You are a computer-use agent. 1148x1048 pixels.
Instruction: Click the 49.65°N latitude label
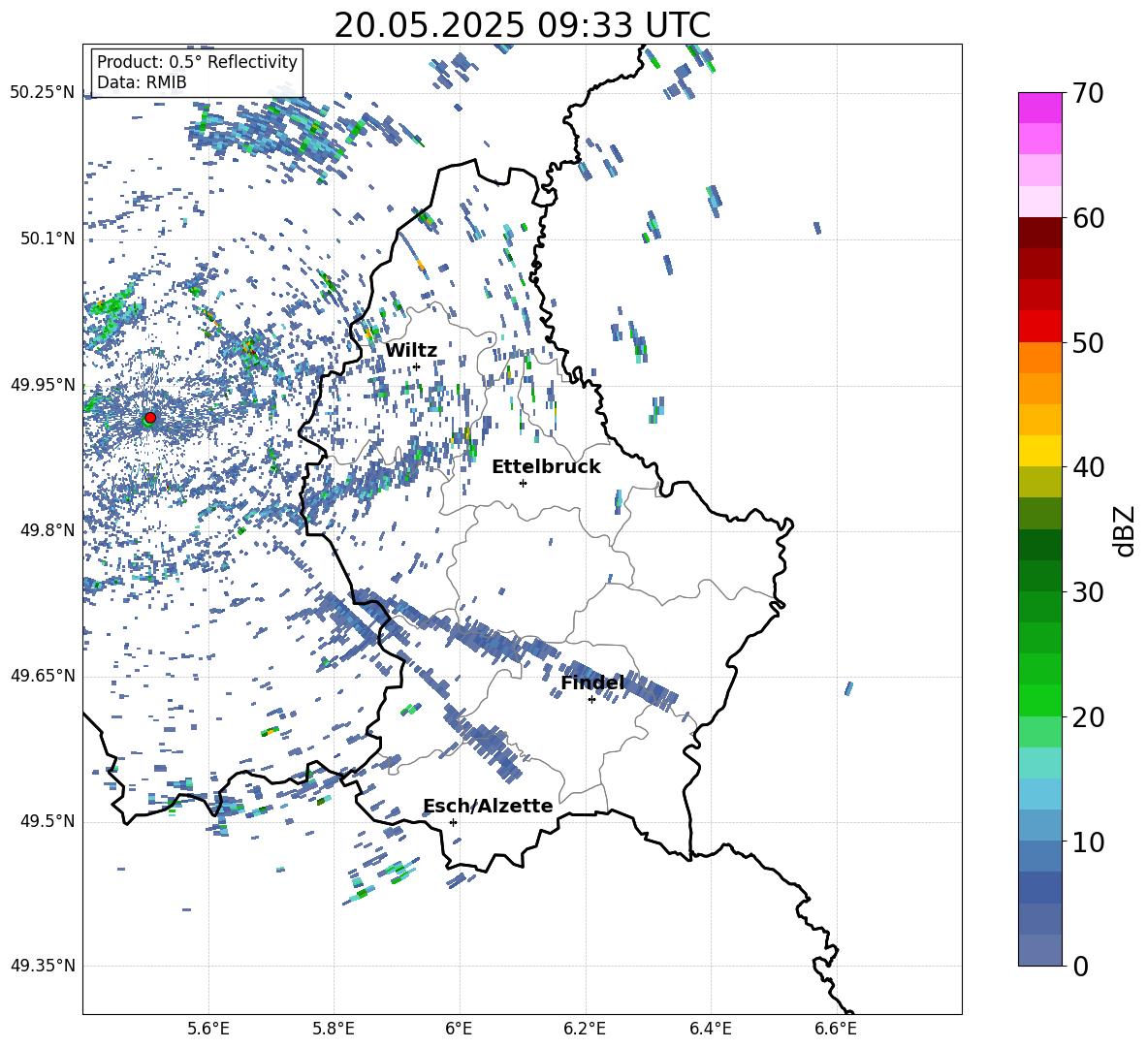click(43, 676)
